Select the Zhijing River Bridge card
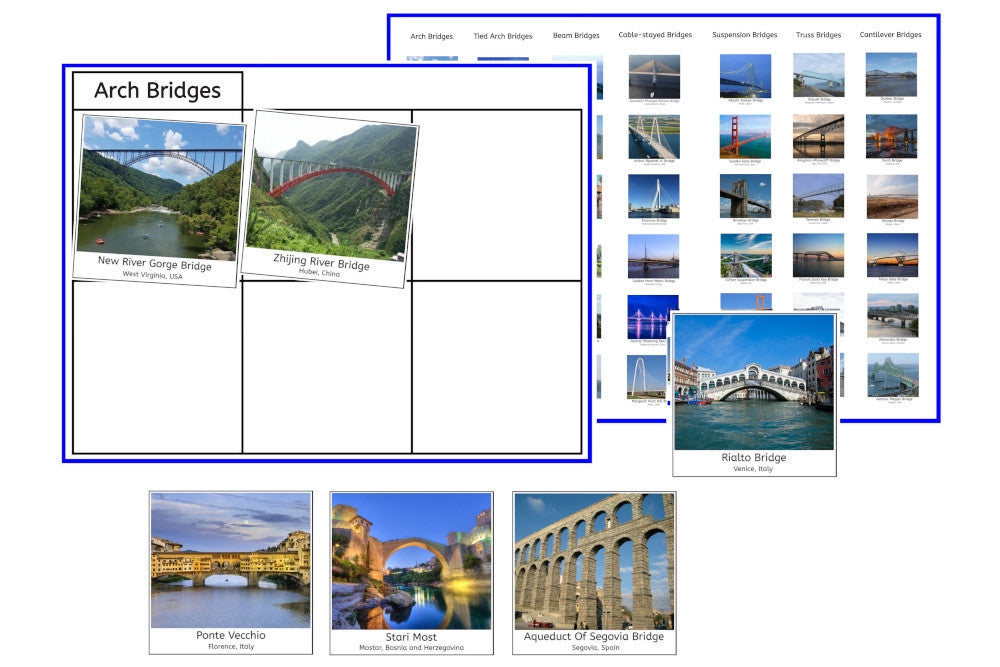 click(330, 198)
